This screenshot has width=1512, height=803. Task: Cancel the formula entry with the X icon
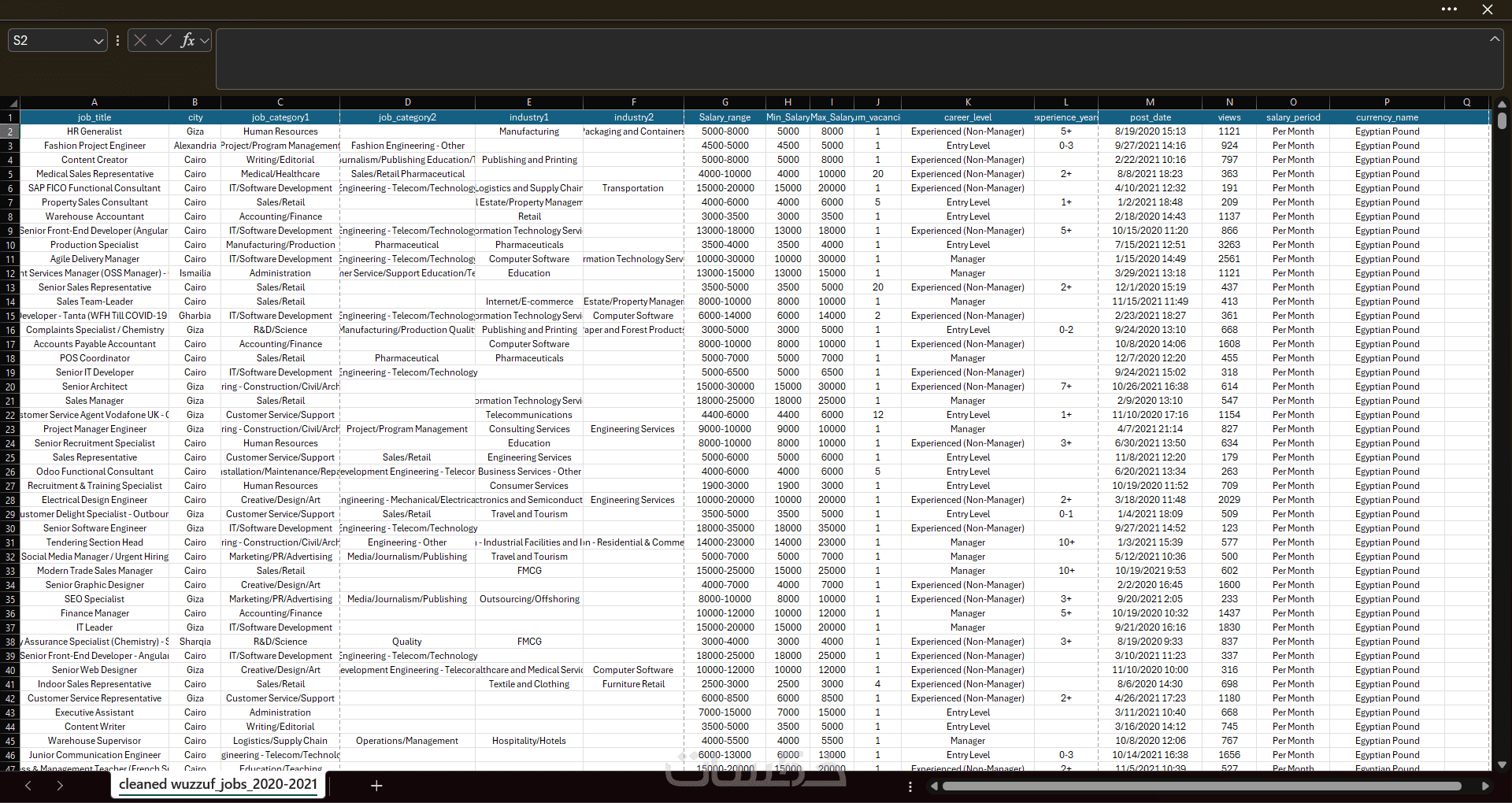140,40
